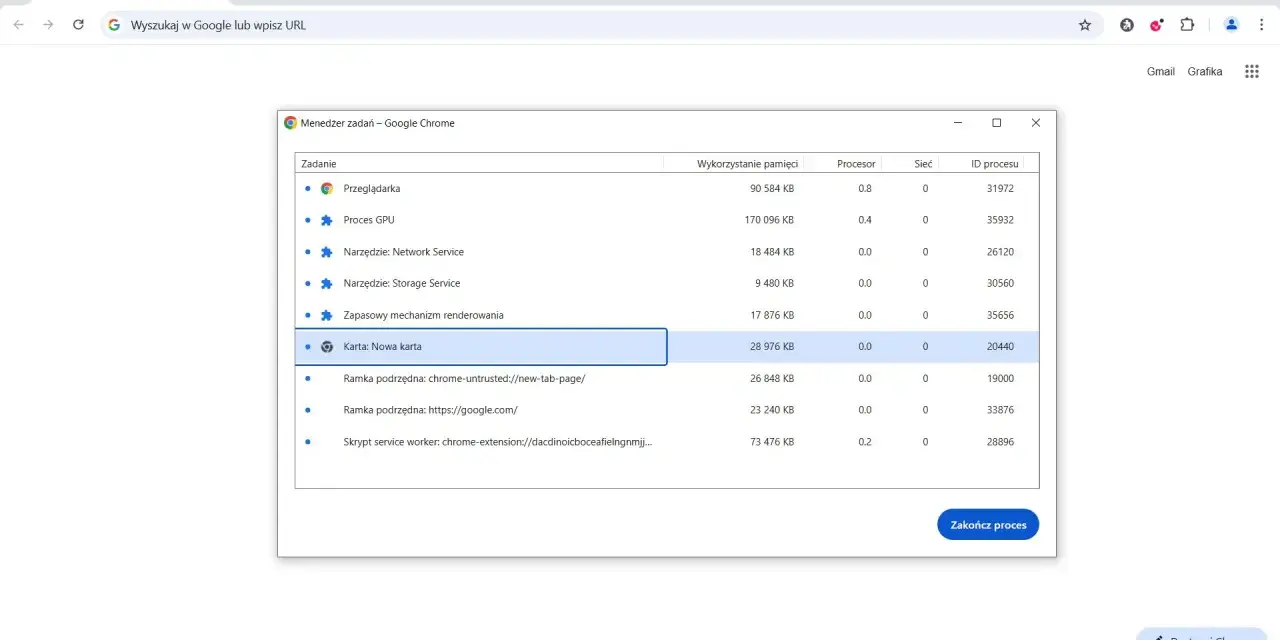Screen dimensions: 1280x640
Task: Close the Menedżer zadań window
Action: (x=1036, y=123)
